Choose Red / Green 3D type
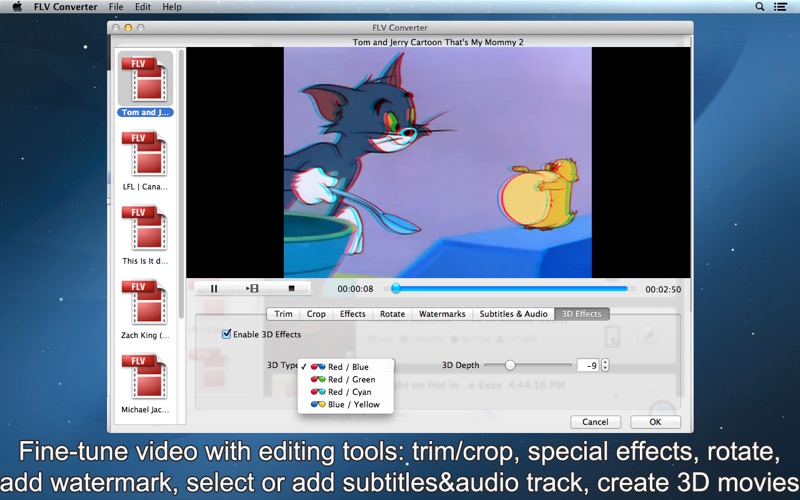 pyautogui.click(x=345, y=380)
